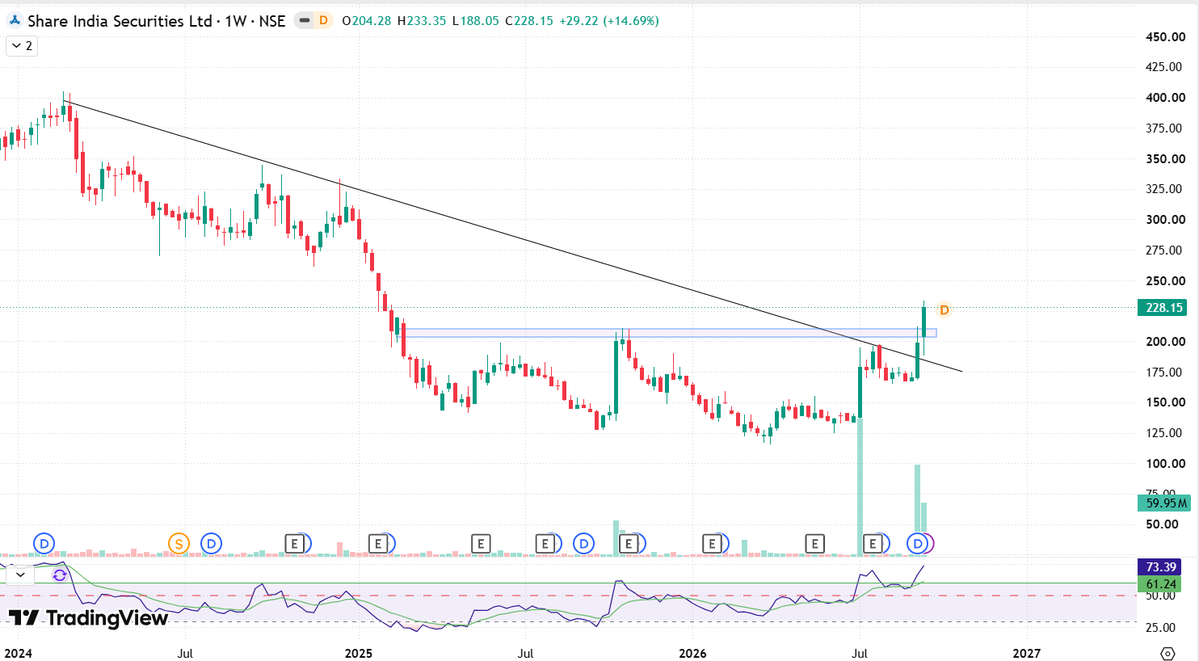Select the blue horizontal resistance rectangle drawing

click(668, 333)
